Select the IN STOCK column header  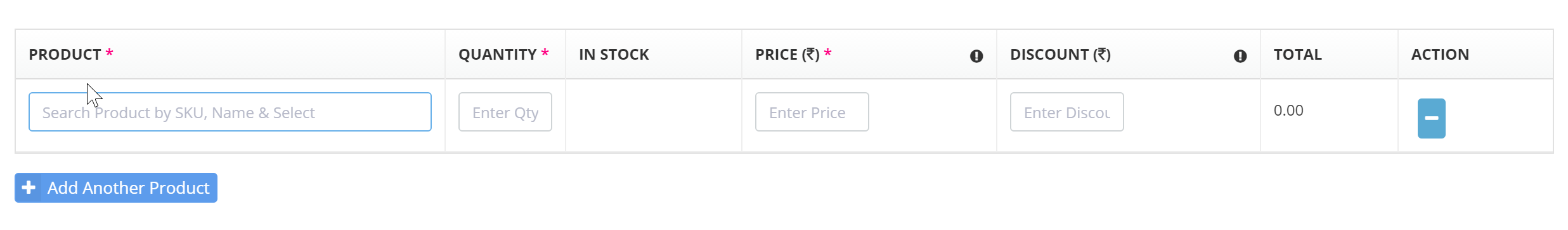tap(614, 55)
